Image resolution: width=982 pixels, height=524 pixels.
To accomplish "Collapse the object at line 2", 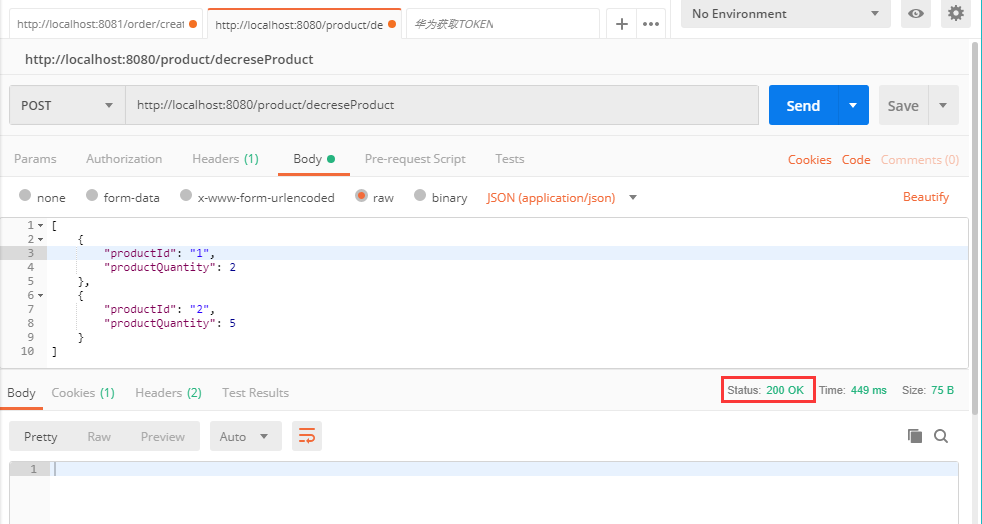I will [x=41, y=239].
